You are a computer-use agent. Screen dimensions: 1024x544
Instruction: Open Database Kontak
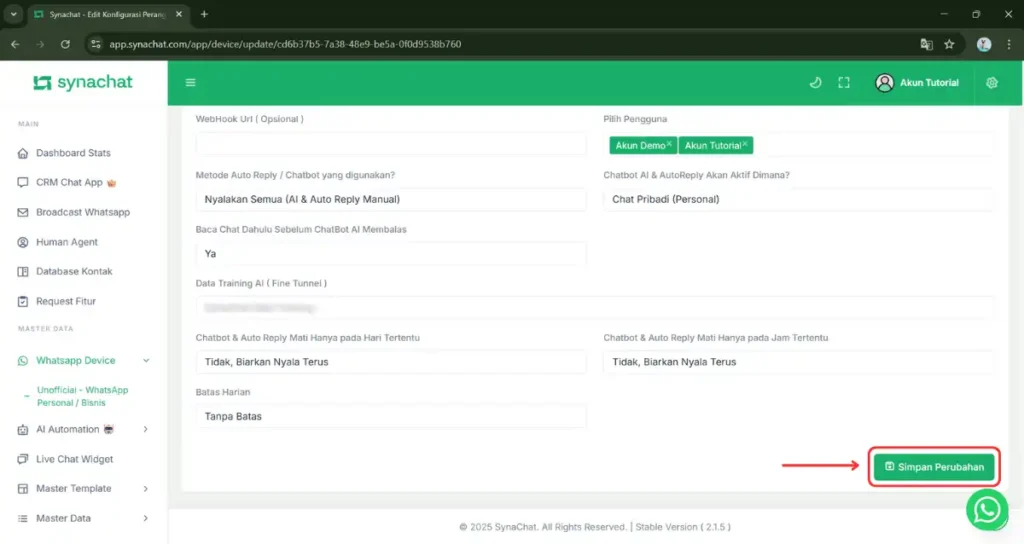tap(74, 271)
